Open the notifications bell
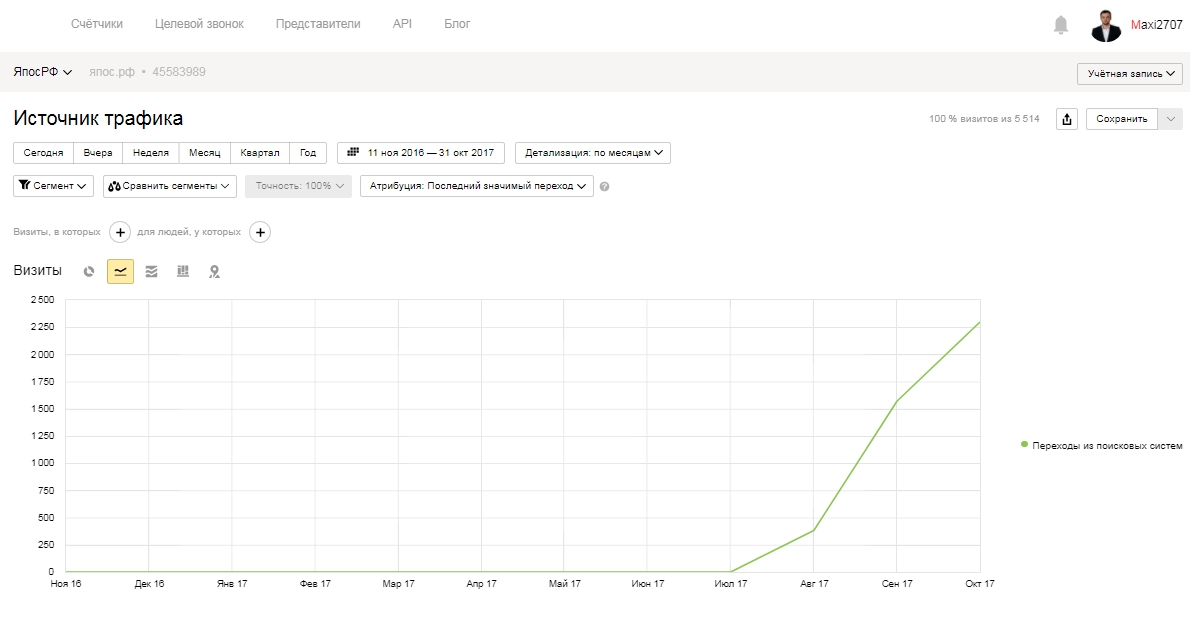This screenshot has height=618, width=1190. click(x=1061, y=25)
